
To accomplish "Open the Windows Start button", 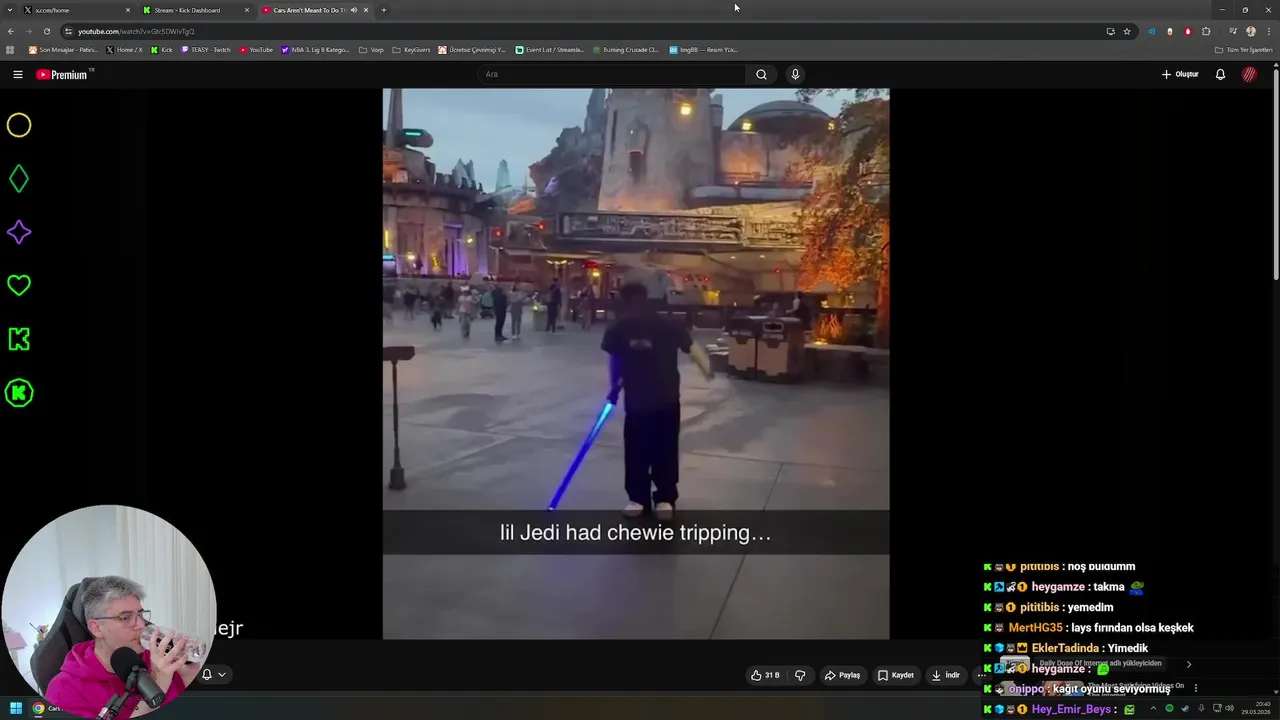I will click(16, 708).
